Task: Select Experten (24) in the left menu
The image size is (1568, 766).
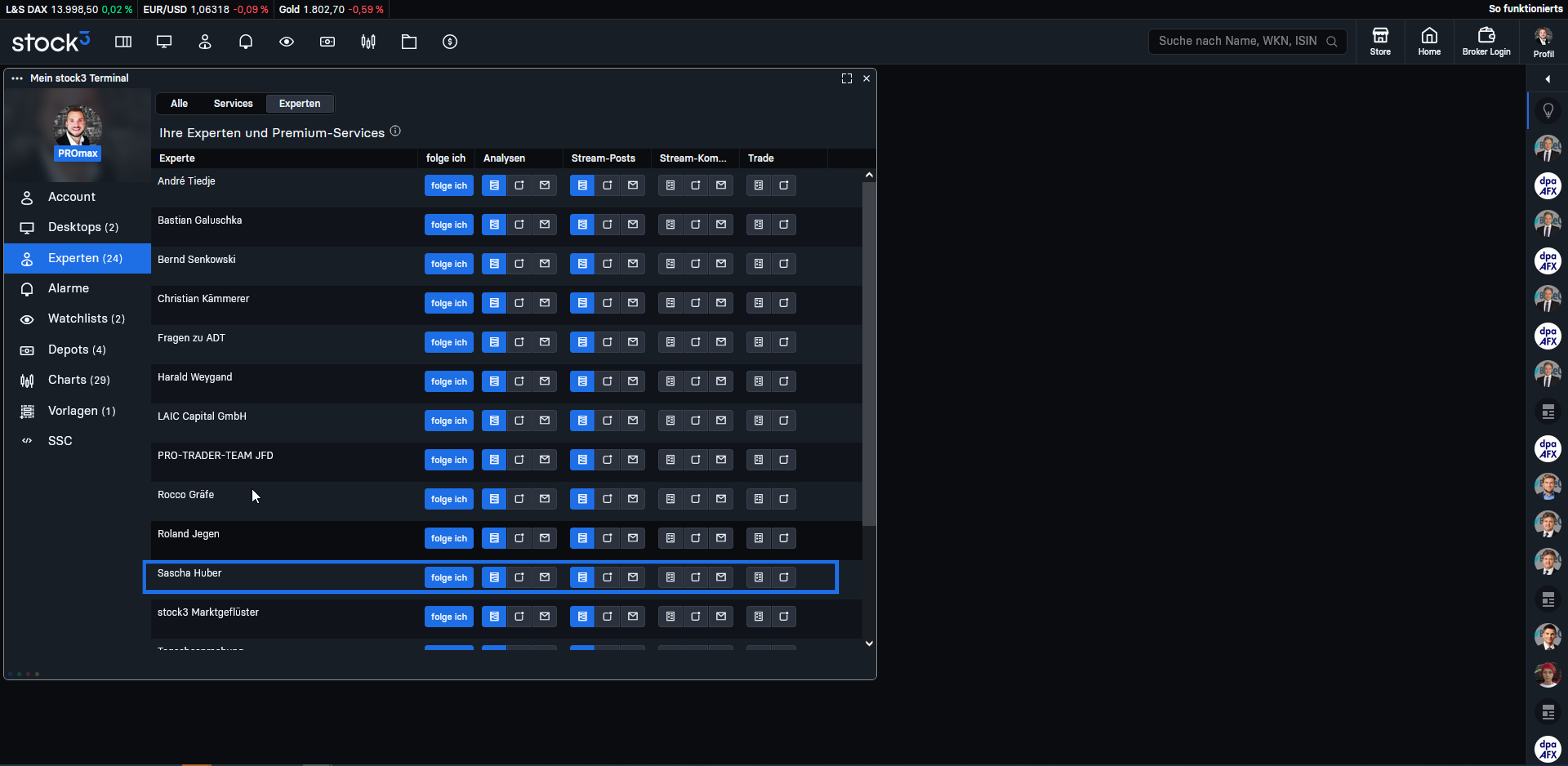Action: click(x=77, y=258)
